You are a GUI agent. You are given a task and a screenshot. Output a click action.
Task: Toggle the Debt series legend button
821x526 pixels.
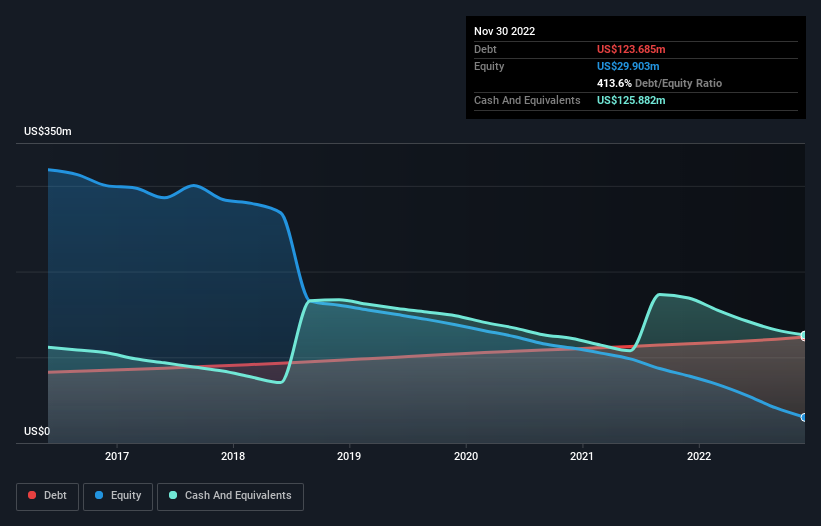click(47, 496)
